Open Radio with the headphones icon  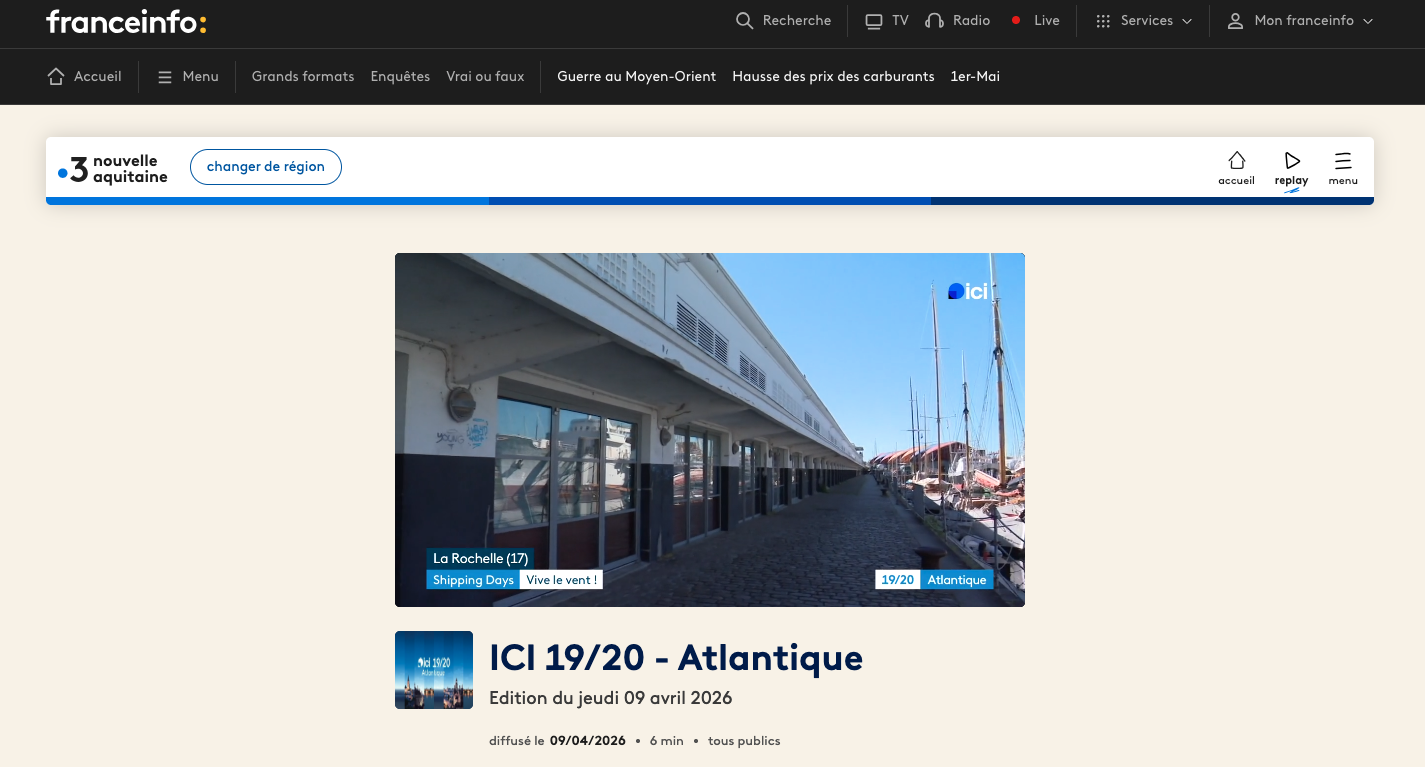pyautogui.click(x=935, y=21)
